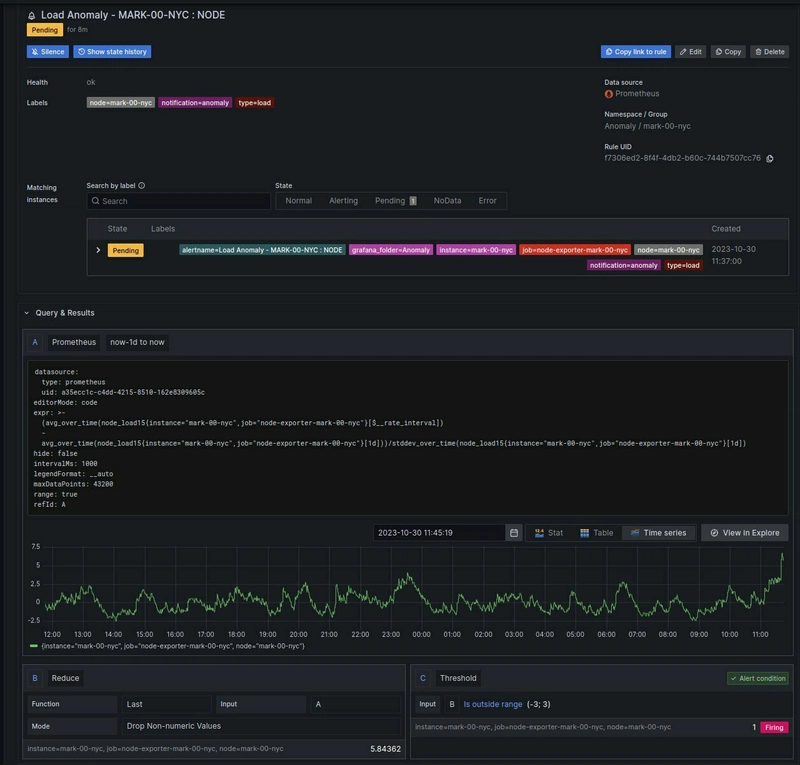Copy link to rule
The width and height of the screenshot is (800, 765).
(635, 51)
